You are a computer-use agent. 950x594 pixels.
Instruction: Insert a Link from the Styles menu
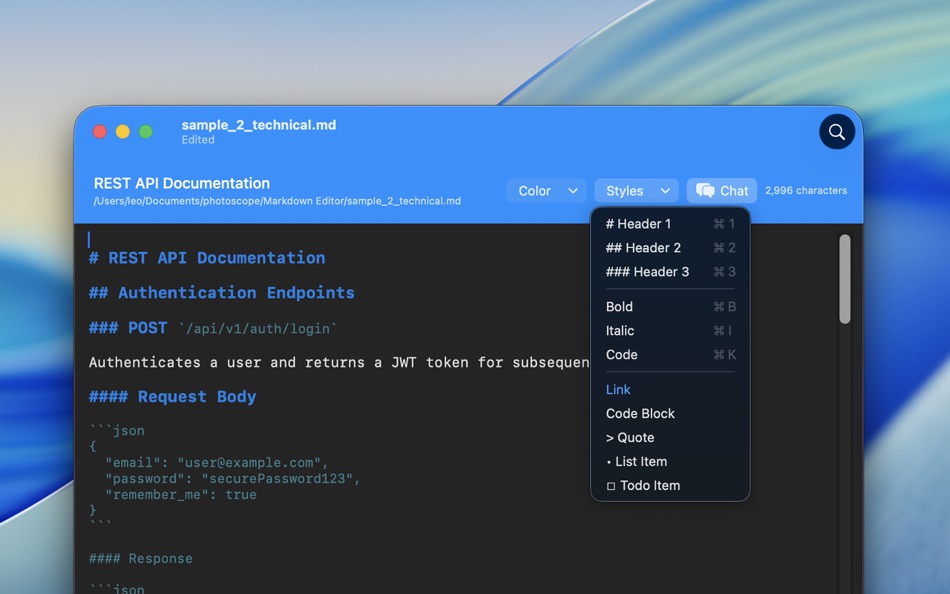click(618, 389)
